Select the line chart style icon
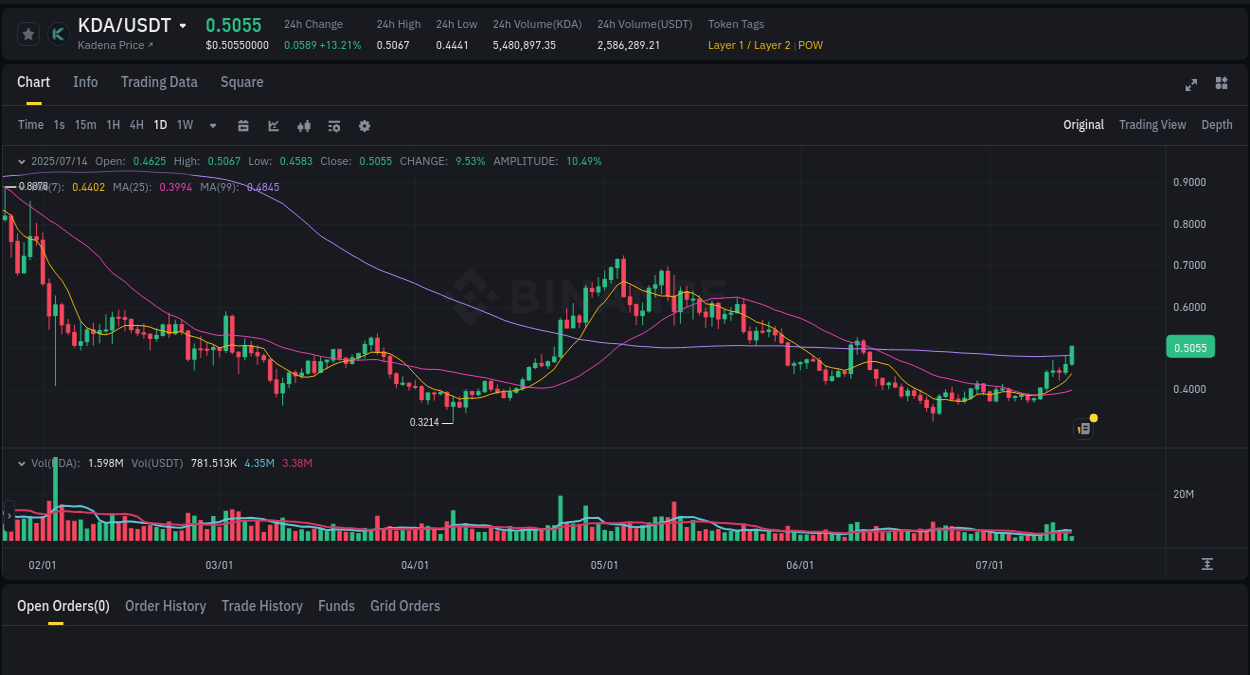Viewport: 1250px width, 675px height. (x=272, y=125)
